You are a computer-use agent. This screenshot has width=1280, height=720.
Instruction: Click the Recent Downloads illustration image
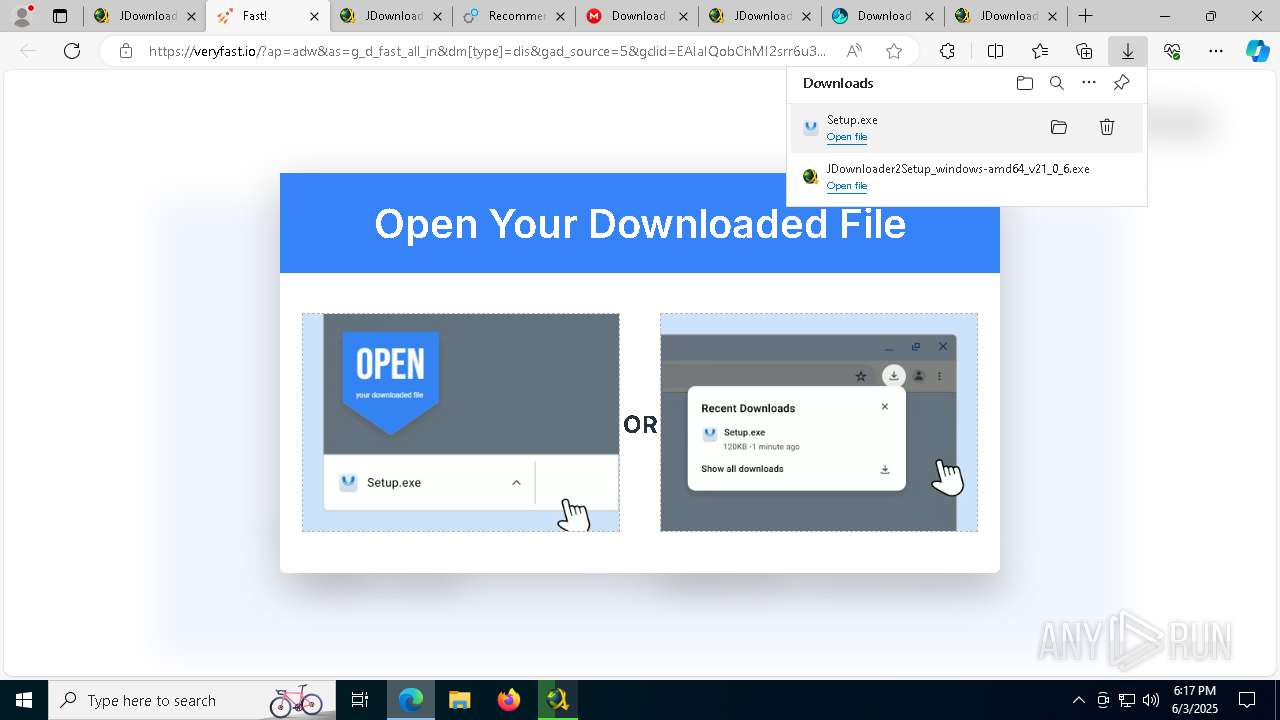coord(819,422)
